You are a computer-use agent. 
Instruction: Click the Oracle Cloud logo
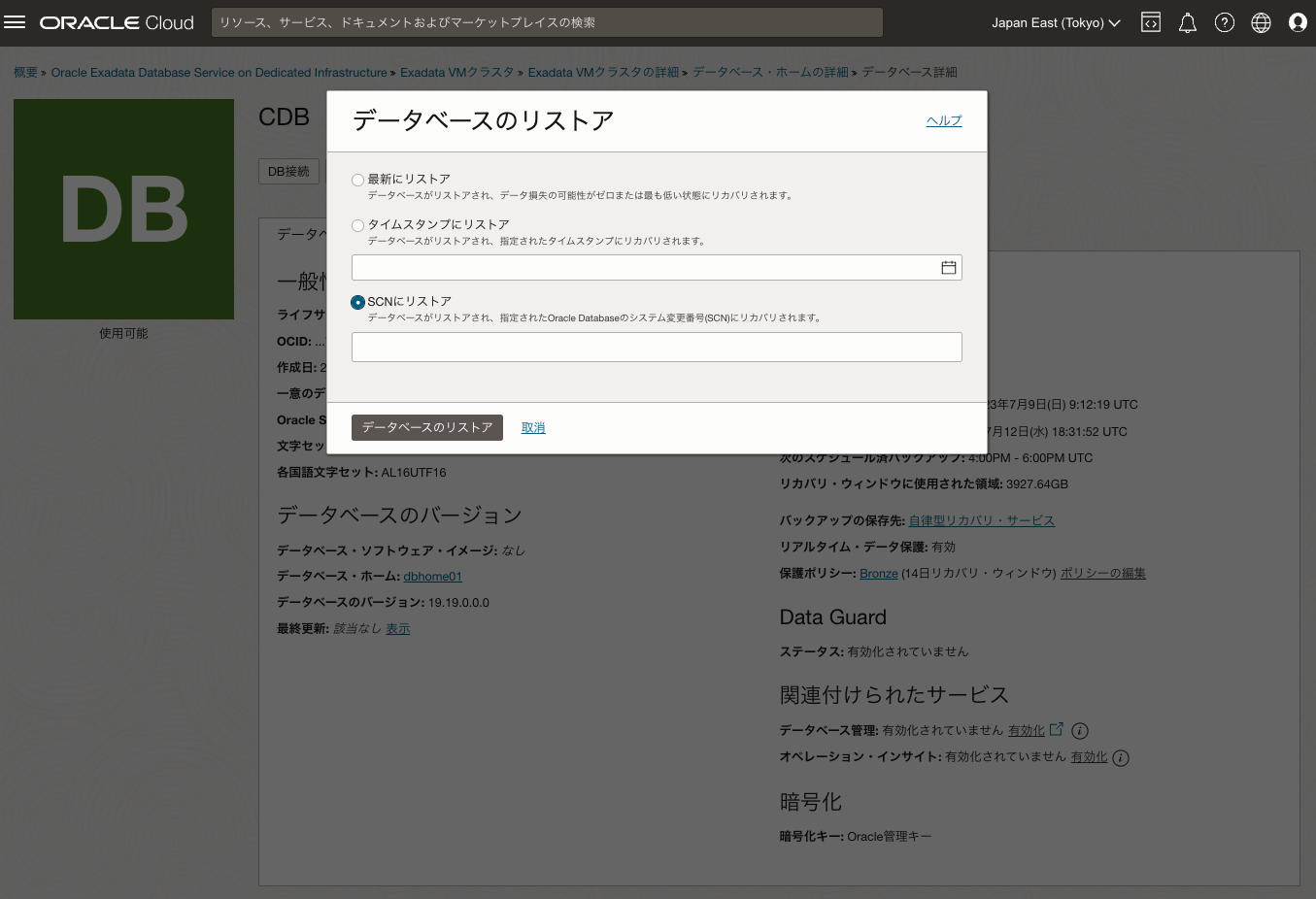(116, 21)
